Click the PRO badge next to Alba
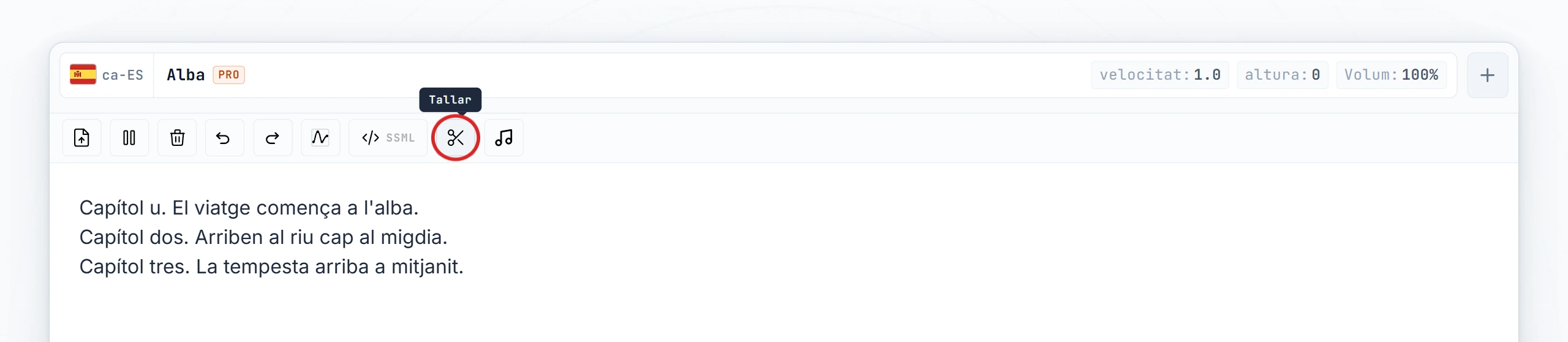The image size is (1568, 342). [228, 75]
